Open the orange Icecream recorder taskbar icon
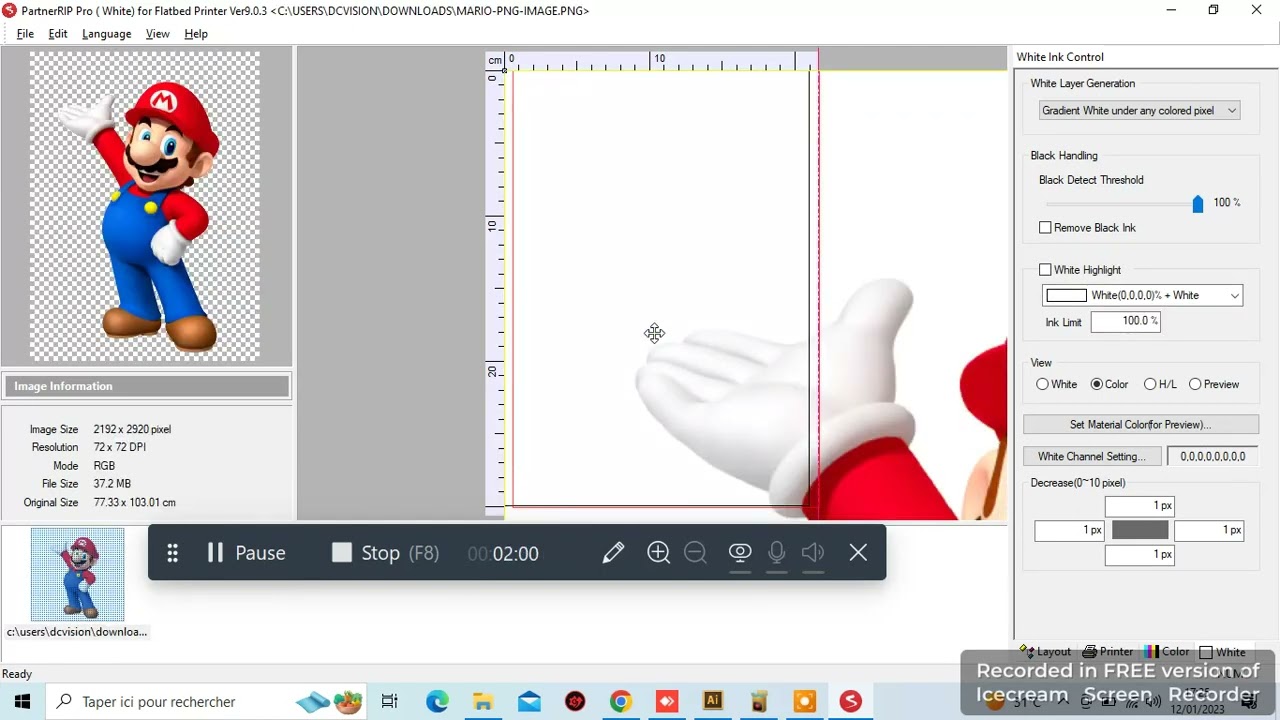The image size is (1280, 720). 805,702
